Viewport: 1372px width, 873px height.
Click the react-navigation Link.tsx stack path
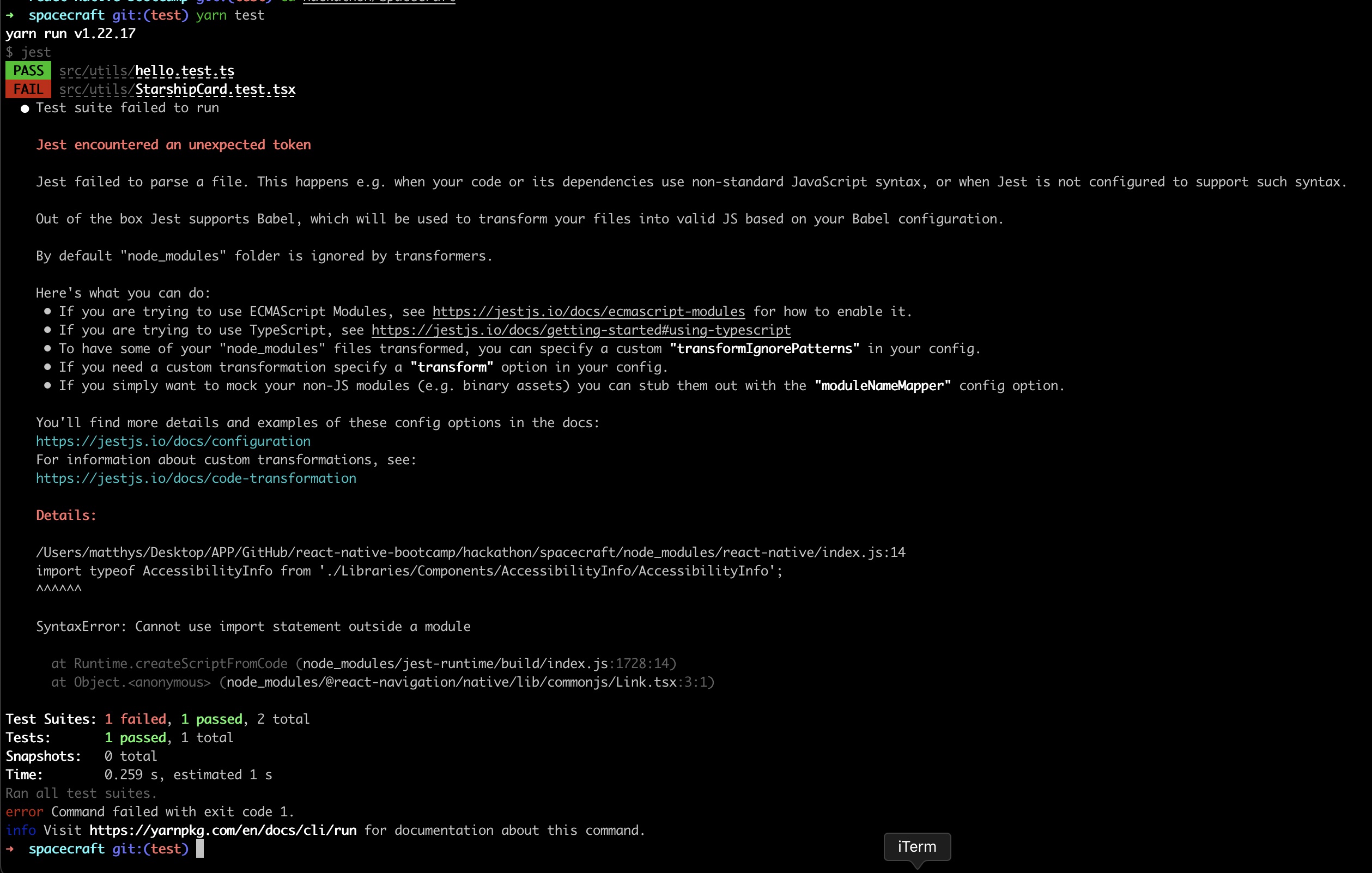point(451,682)
